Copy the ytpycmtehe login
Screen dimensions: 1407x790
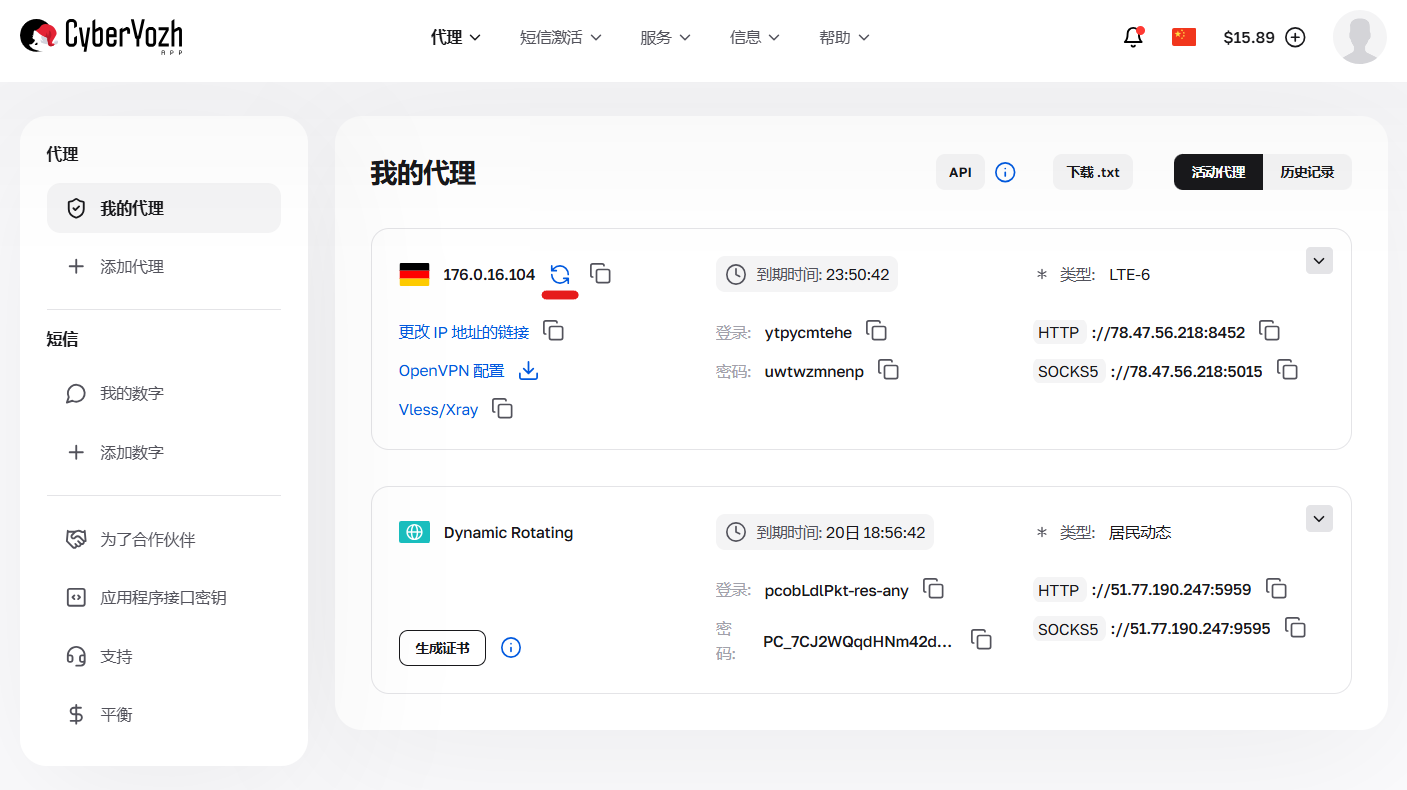pos(877,331)
